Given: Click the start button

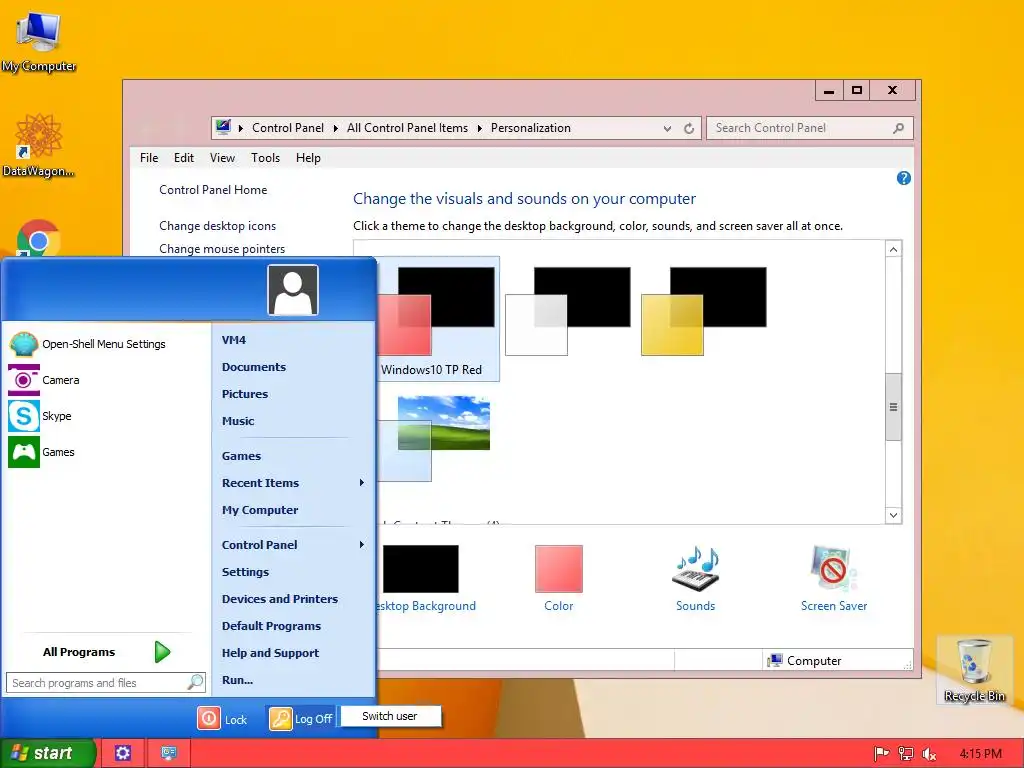Looking at the screenshot, I should [x=48, y=753].
